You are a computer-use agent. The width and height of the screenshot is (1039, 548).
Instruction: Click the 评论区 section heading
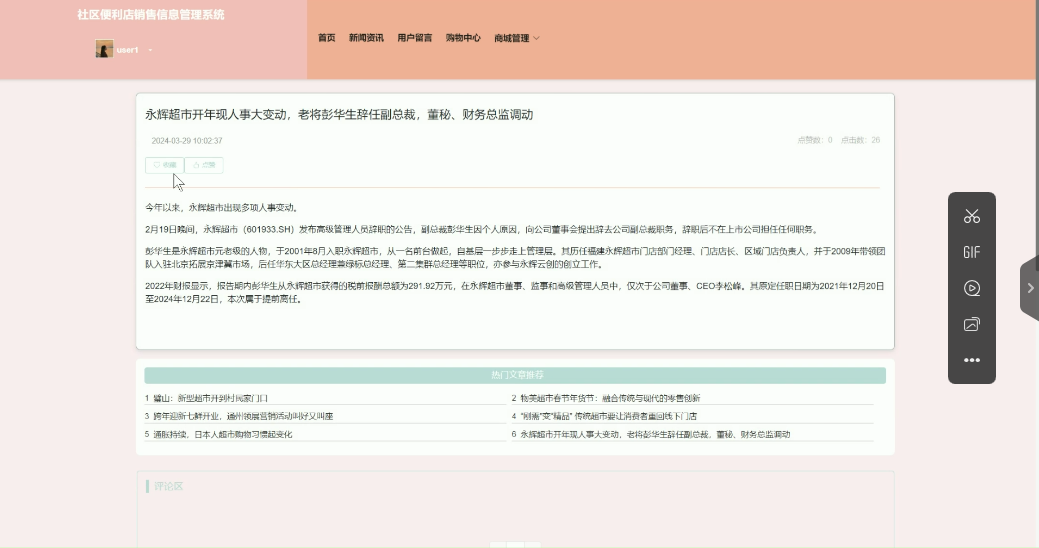[168, 486]
